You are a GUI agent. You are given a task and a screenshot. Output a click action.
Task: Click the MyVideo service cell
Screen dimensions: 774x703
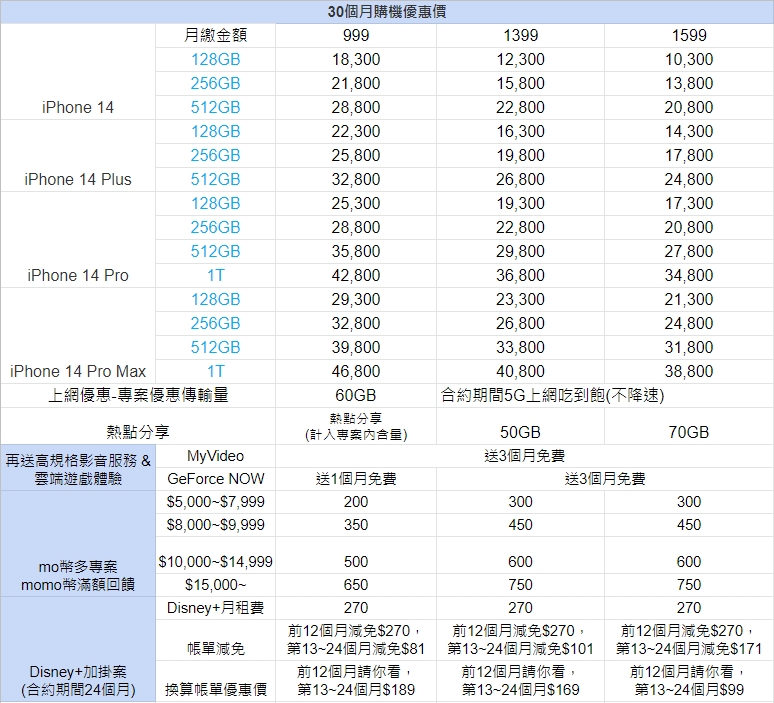(x=215, y=456)
